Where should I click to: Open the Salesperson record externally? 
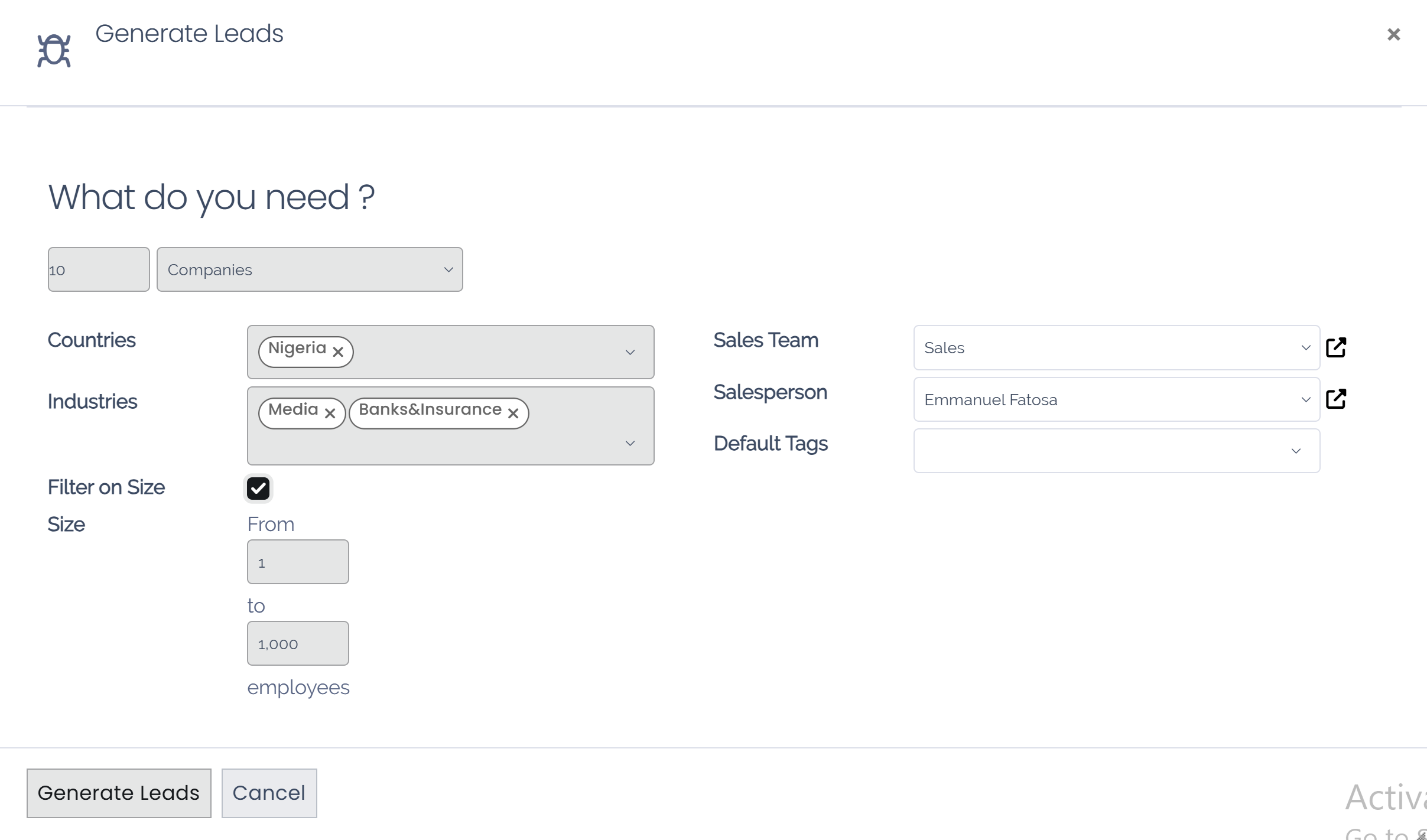click(x=1336, y=399)
